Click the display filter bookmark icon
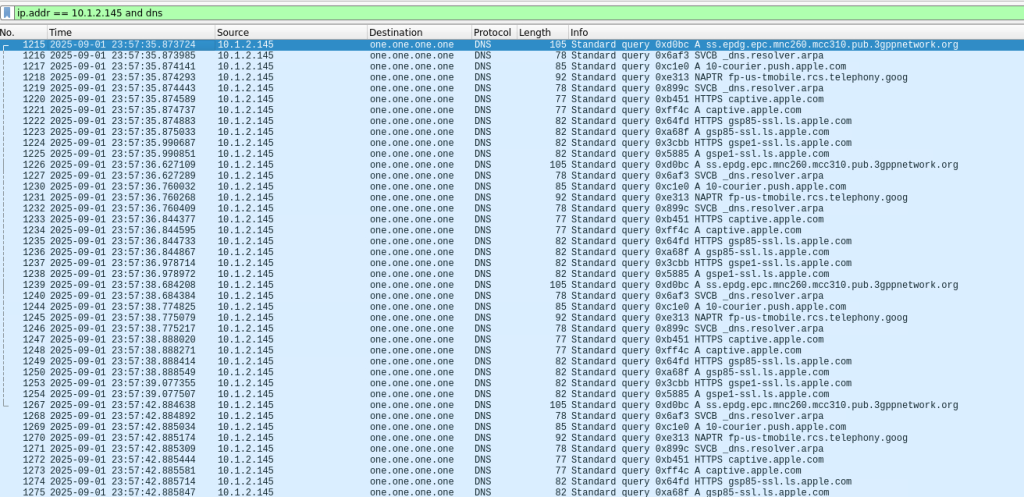This screenshot has height=497, width=1024. pyautogui.click(x=7, y=10)
